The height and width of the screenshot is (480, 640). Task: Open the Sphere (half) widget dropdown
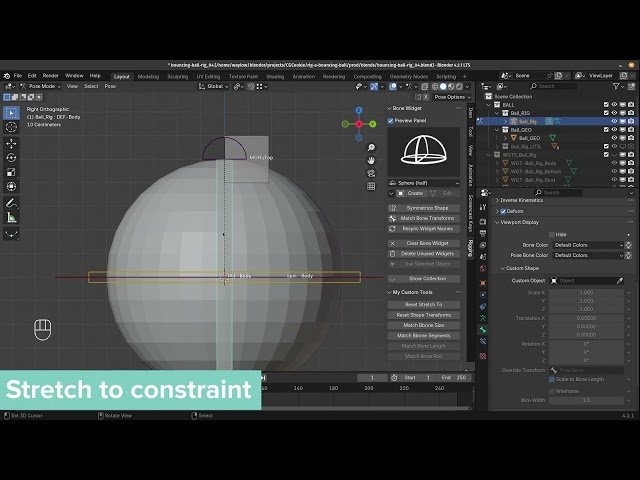click(424, 183)
